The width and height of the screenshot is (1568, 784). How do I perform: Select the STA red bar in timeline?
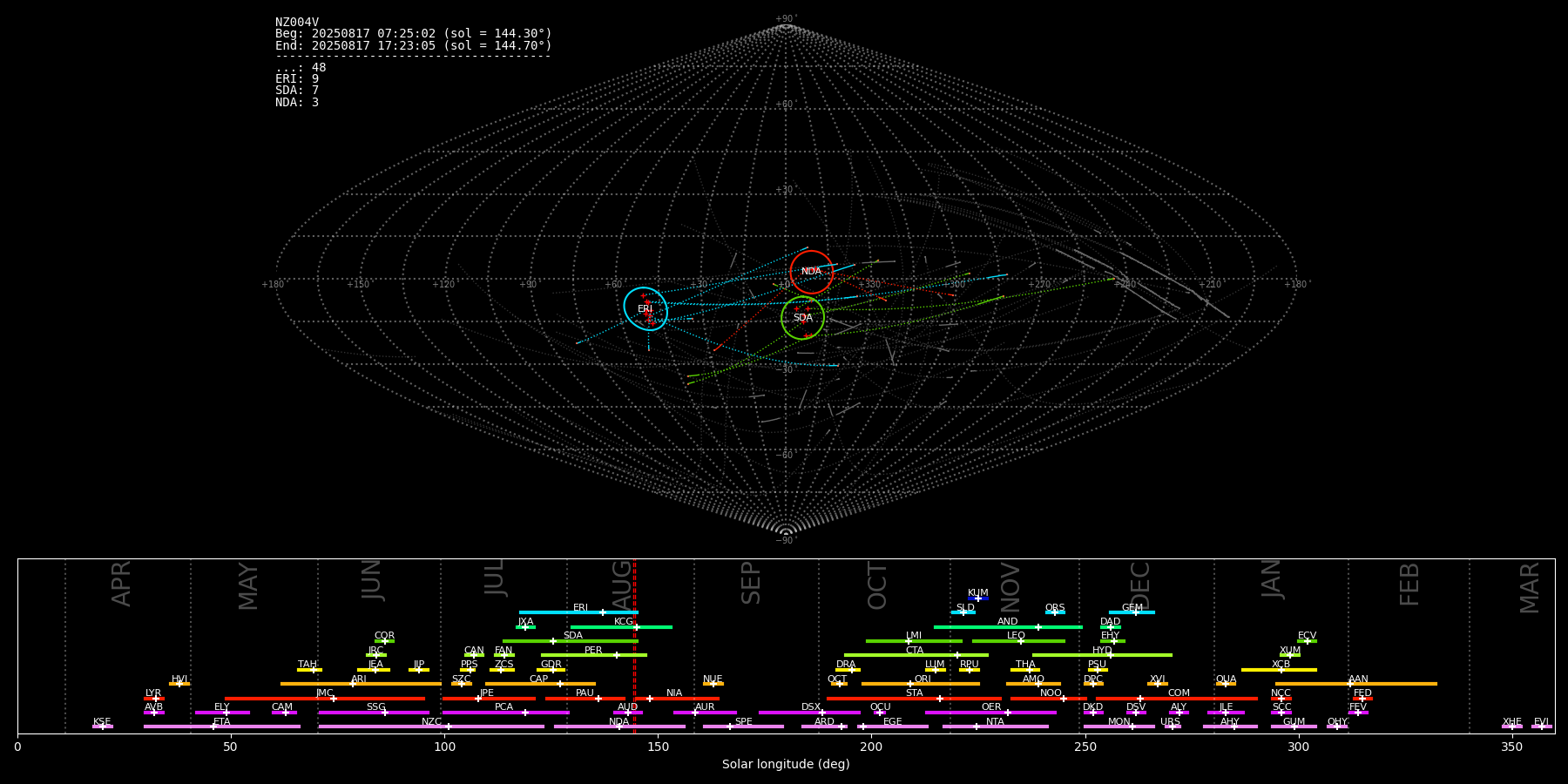tap(914, 699)
